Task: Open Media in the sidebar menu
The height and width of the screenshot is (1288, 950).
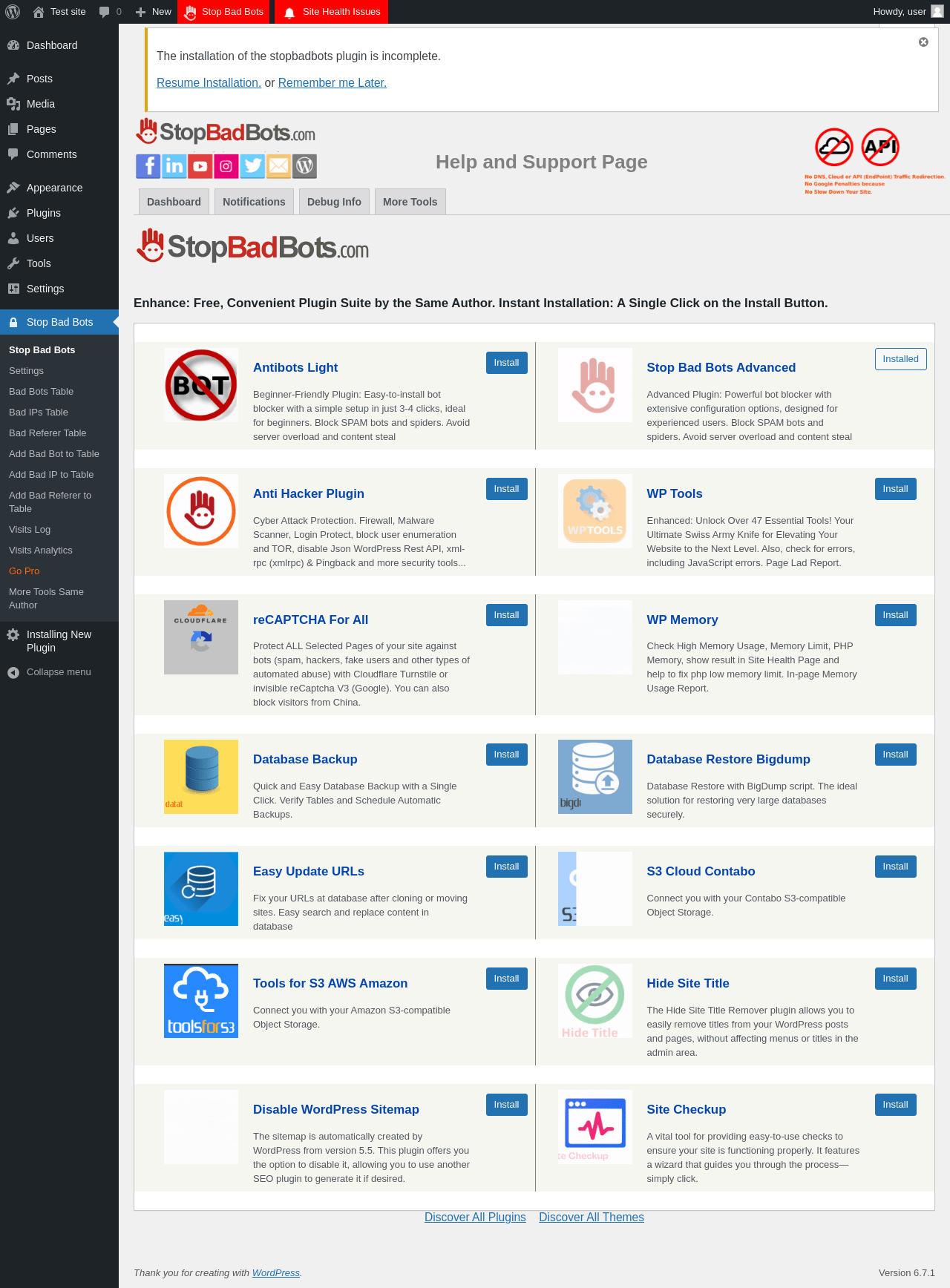Action: click(59, 104)
